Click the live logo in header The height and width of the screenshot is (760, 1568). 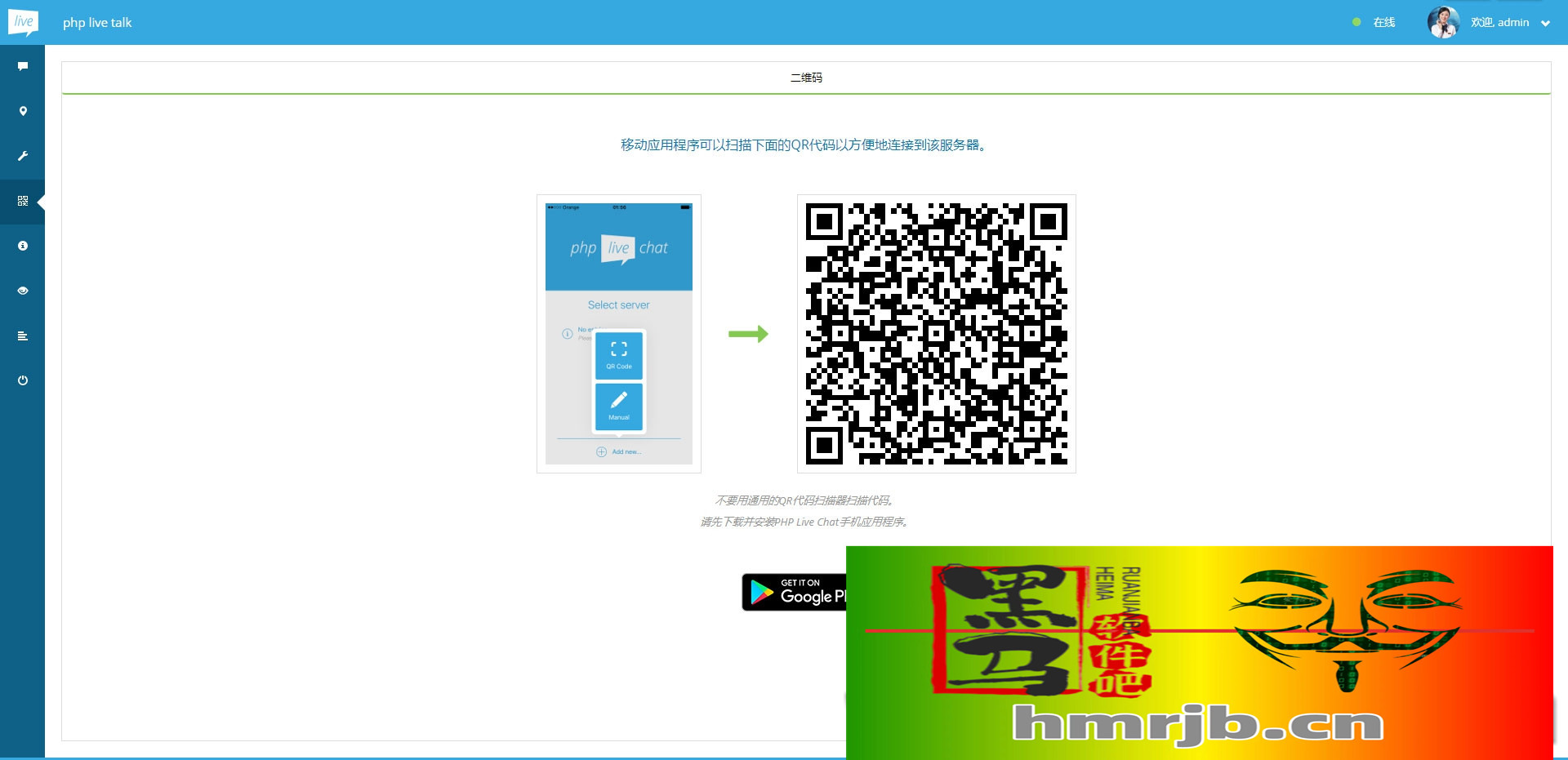[x=23, y=22]
